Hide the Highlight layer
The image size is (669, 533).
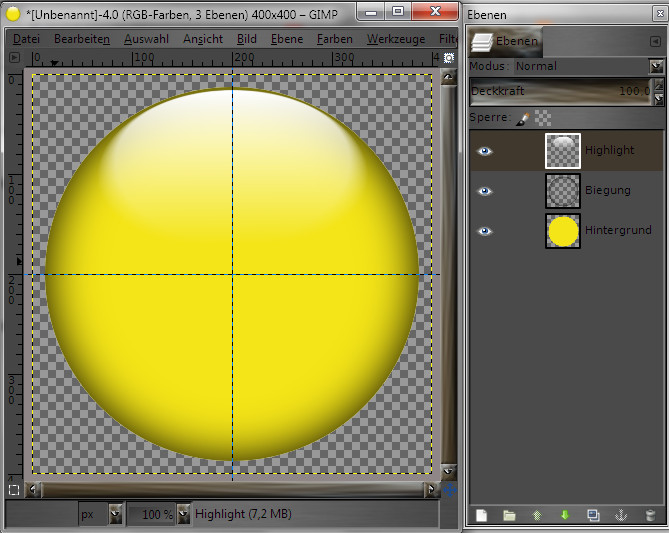click(485, 150)
